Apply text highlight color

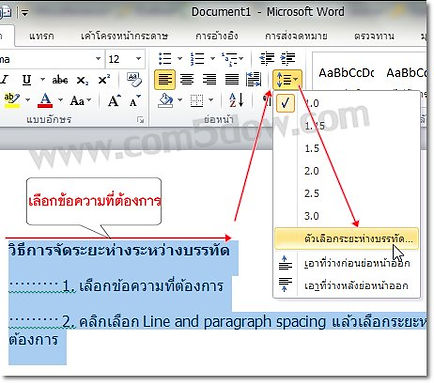coord(12,100)
